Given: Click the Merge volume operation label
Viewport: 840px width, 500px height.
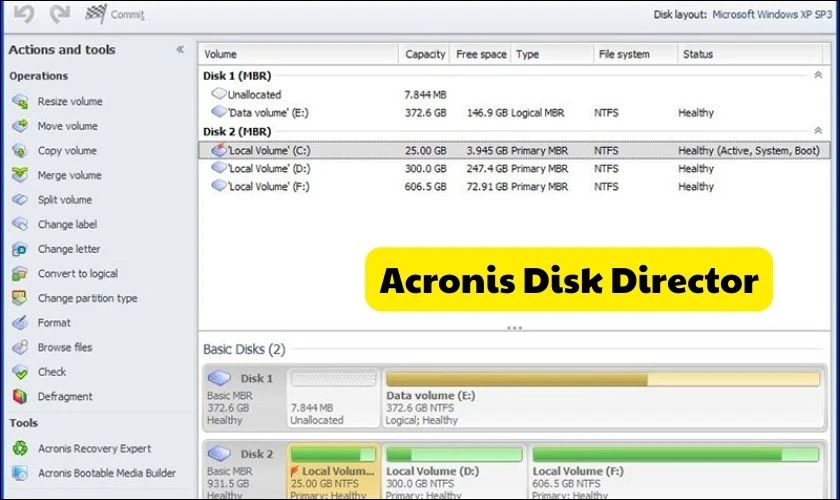Looking at the screenshot, I should pos(69,175).
